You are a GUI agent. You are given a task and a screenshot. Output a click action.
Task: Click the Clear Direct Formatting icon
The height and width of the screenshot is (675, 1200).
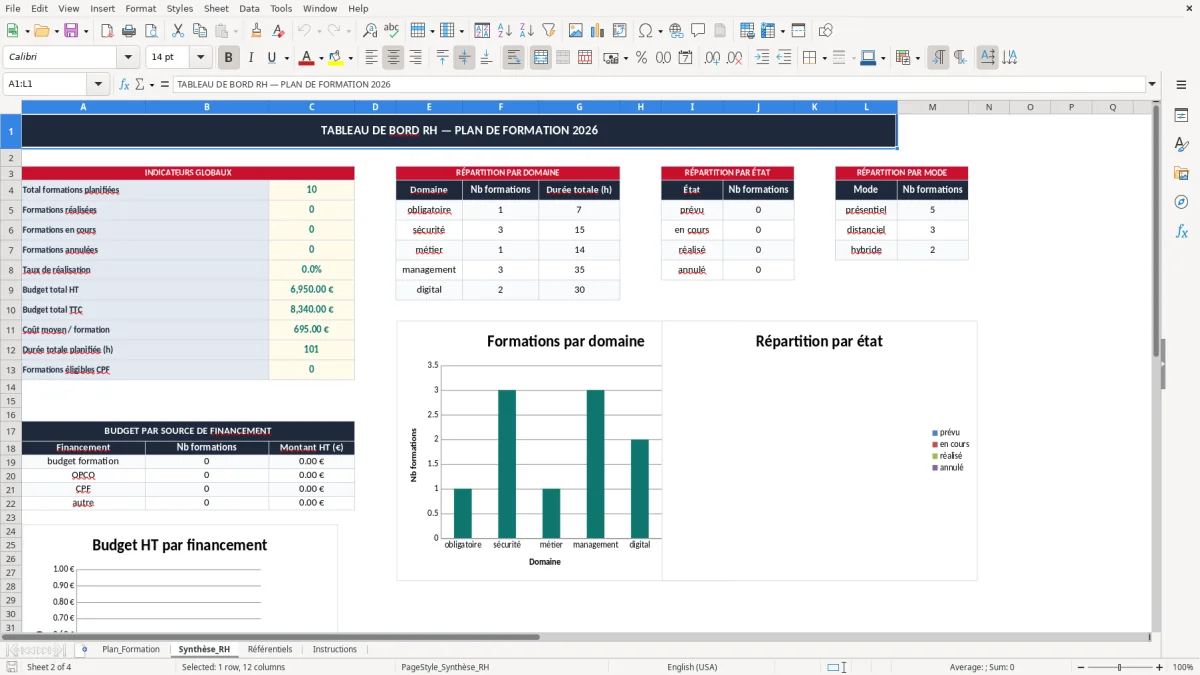pos(278,31)
